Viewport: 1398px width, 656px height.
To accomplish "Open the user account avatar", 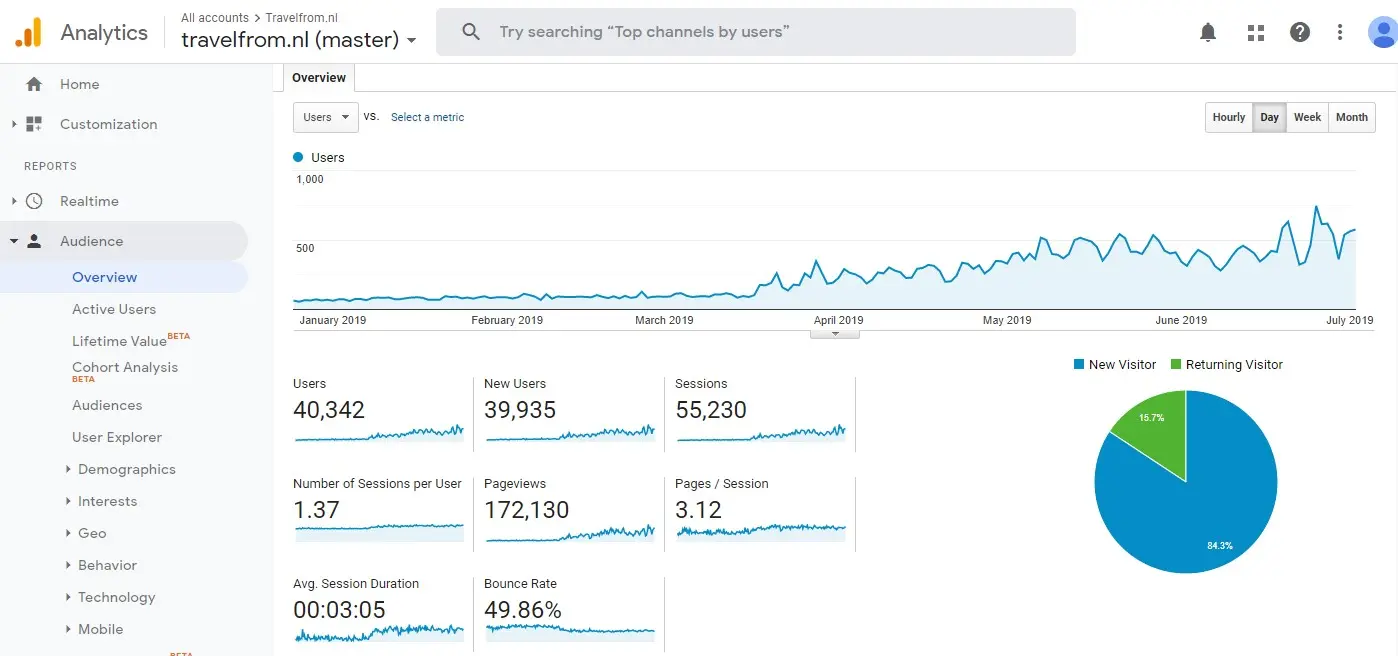I will pos(1383,32).
